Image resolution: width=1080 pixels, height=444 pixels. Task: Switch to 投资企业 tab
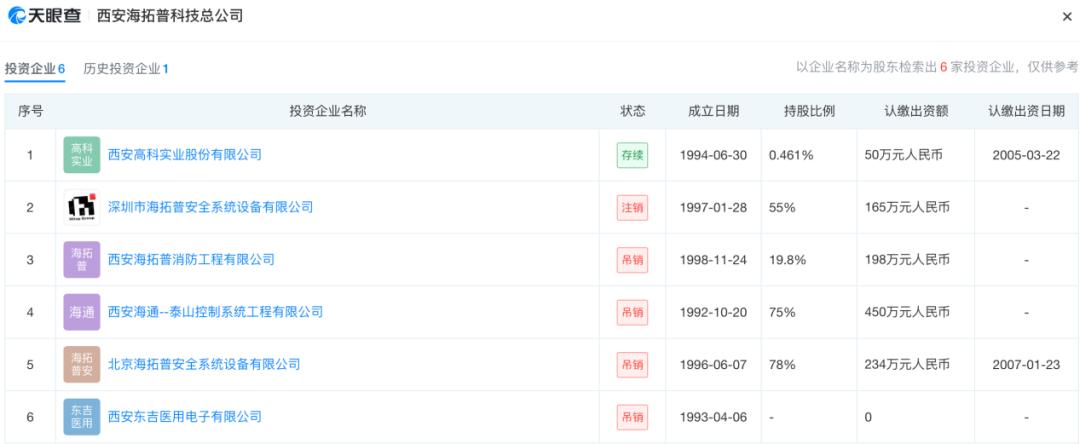34,69
